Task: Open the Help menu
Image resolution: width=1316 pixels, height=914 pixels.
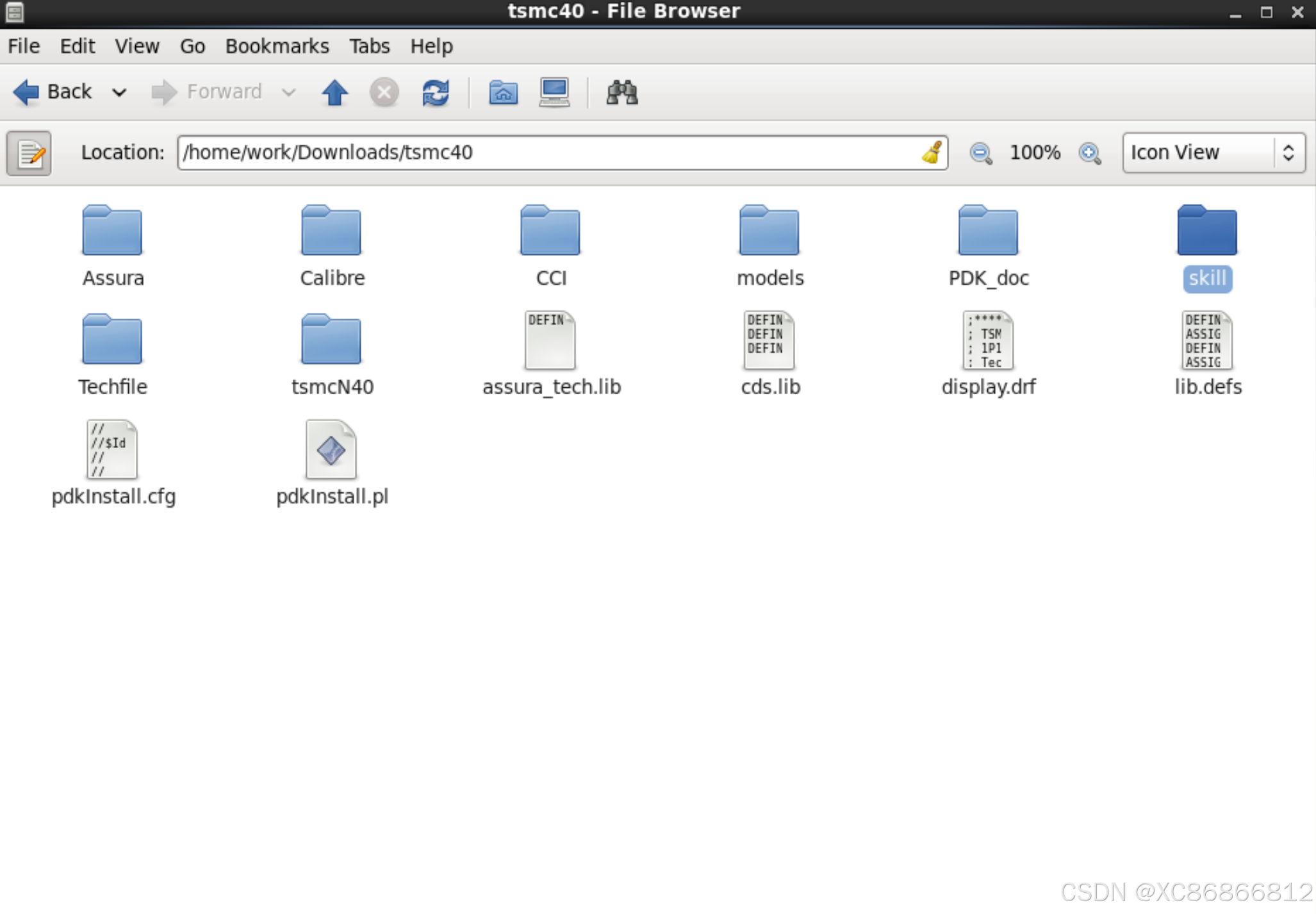Action: tap(432, 46)
